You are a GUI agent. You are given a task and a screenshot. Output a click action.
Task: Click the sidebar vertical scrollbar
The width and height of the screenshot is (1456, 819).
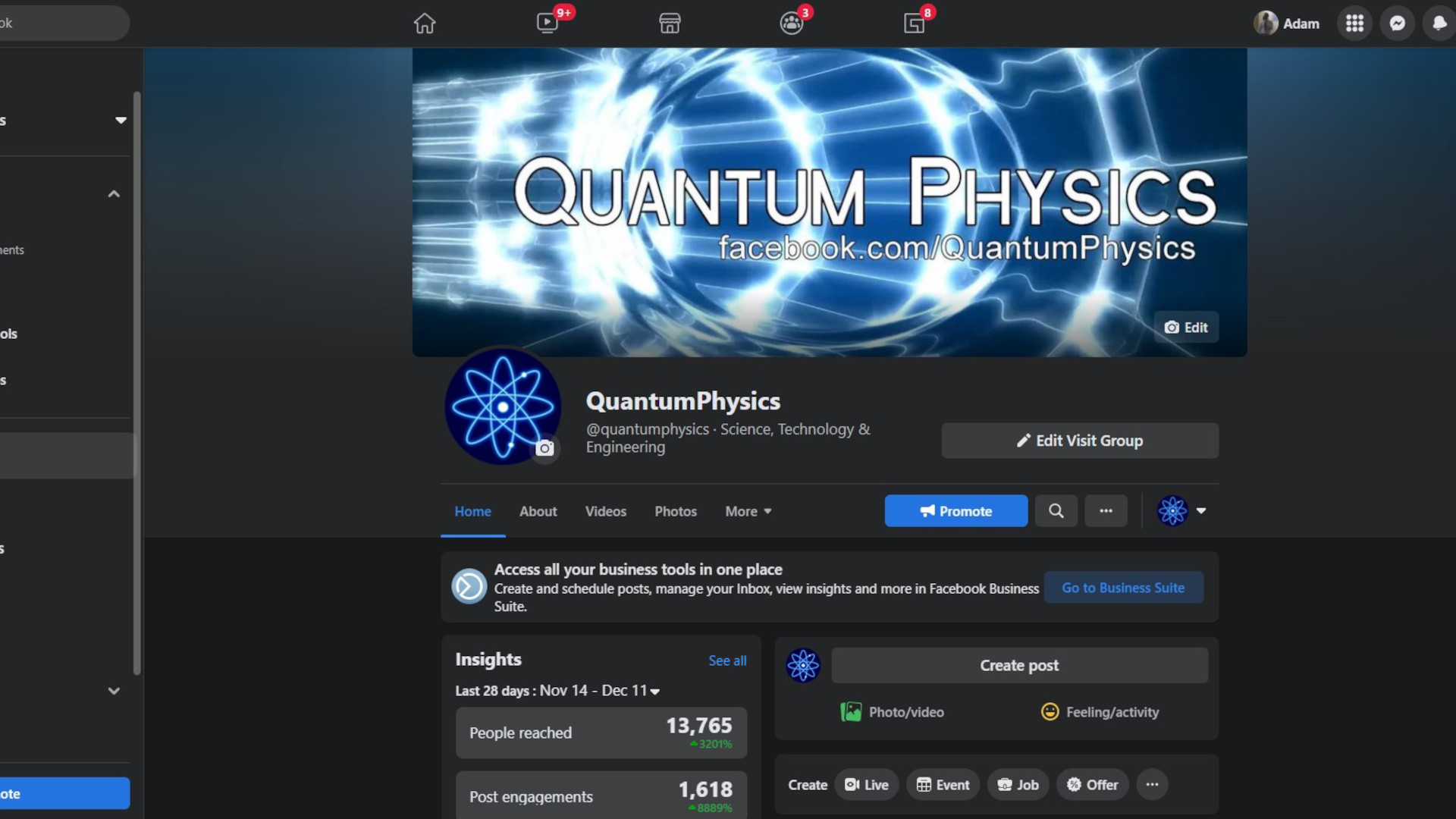pos(137,383)
